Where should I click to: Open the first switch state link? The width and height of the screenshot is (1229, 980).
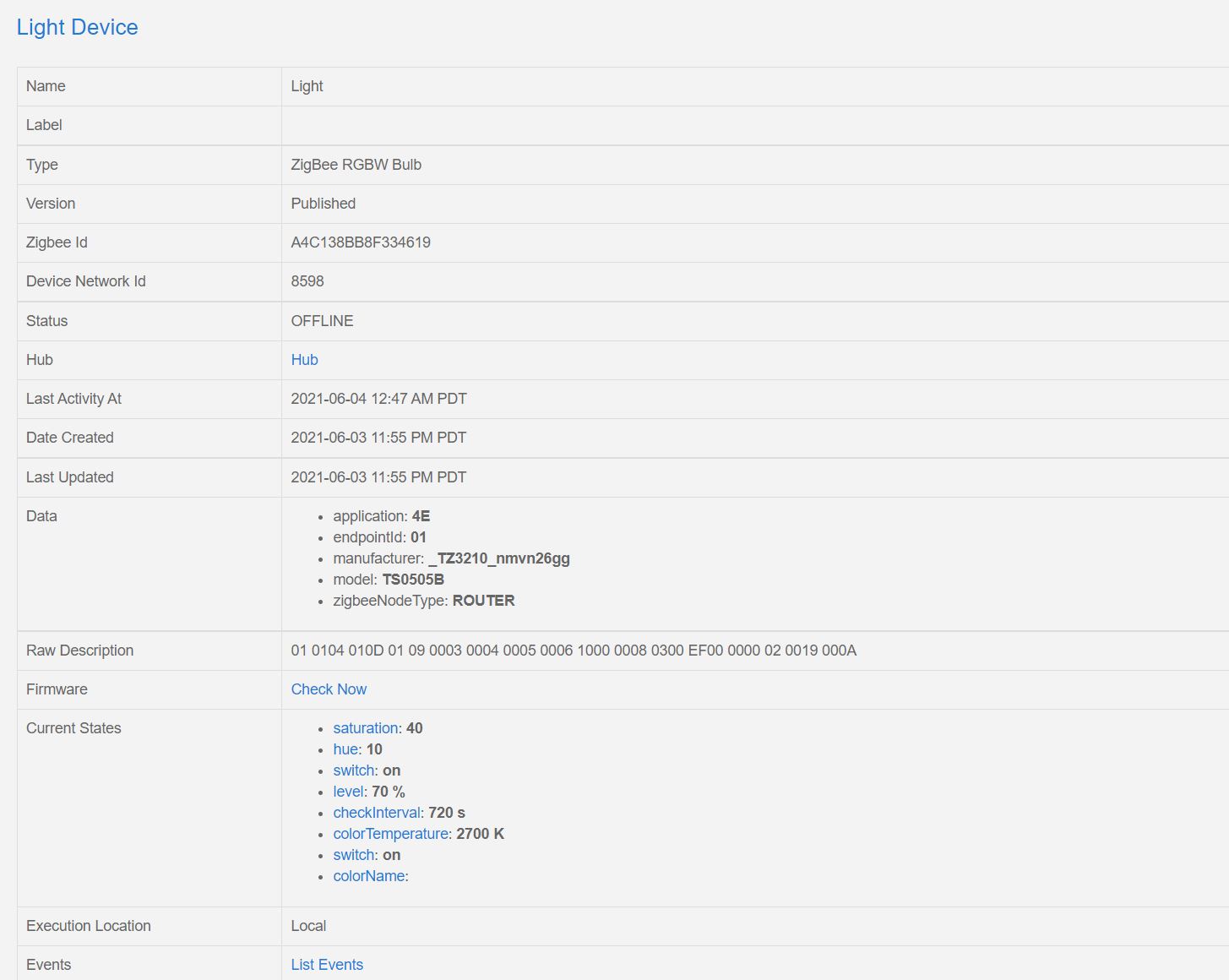pos(353,770)
